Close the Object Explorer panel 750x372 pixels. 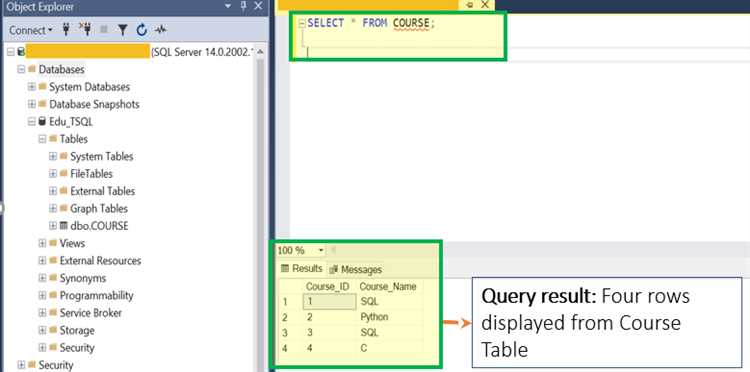[258, 6]
